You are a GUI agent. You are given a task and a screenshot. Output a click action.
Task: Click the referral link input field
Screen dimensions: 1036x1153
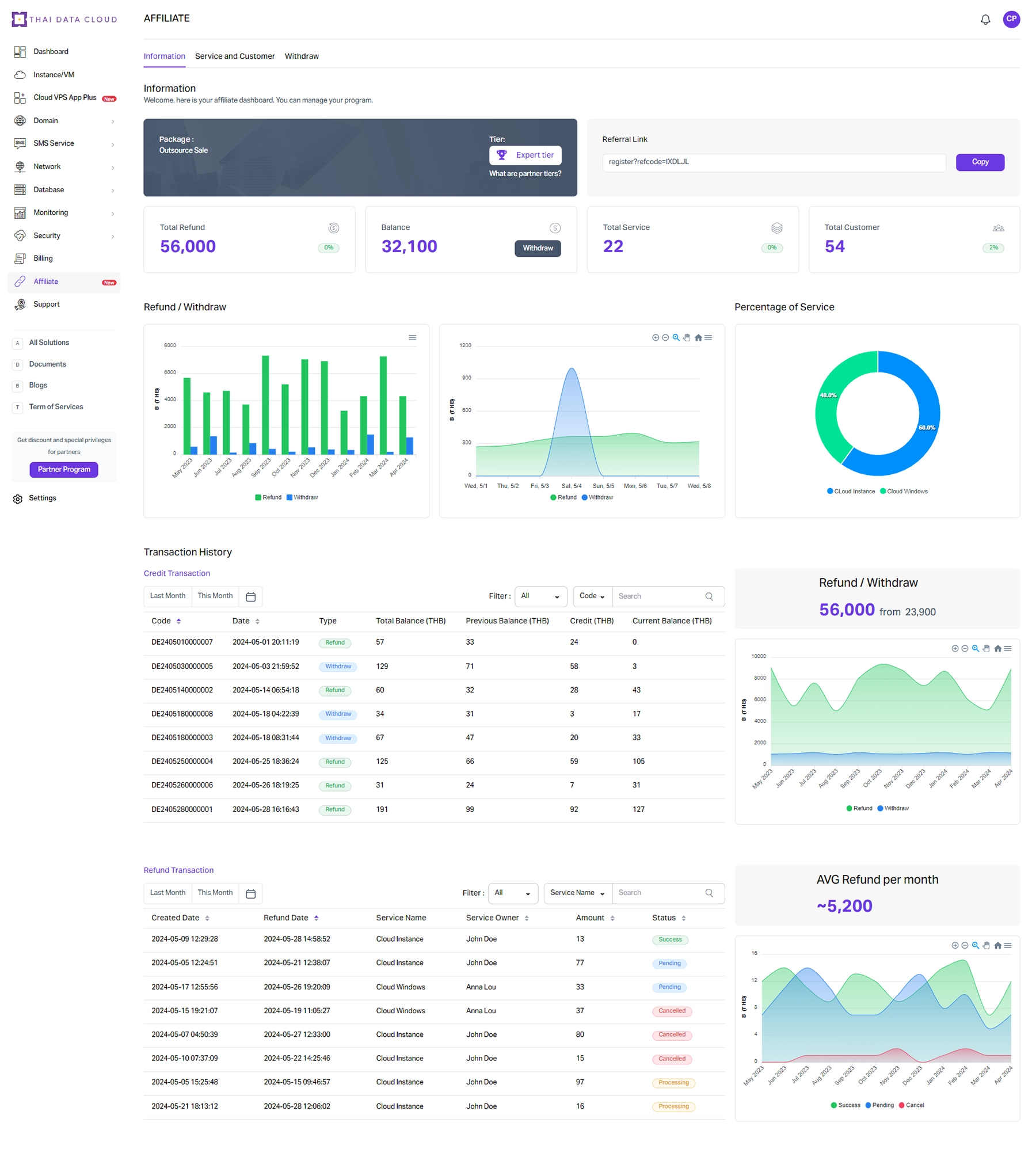click(x=774, y=162)
